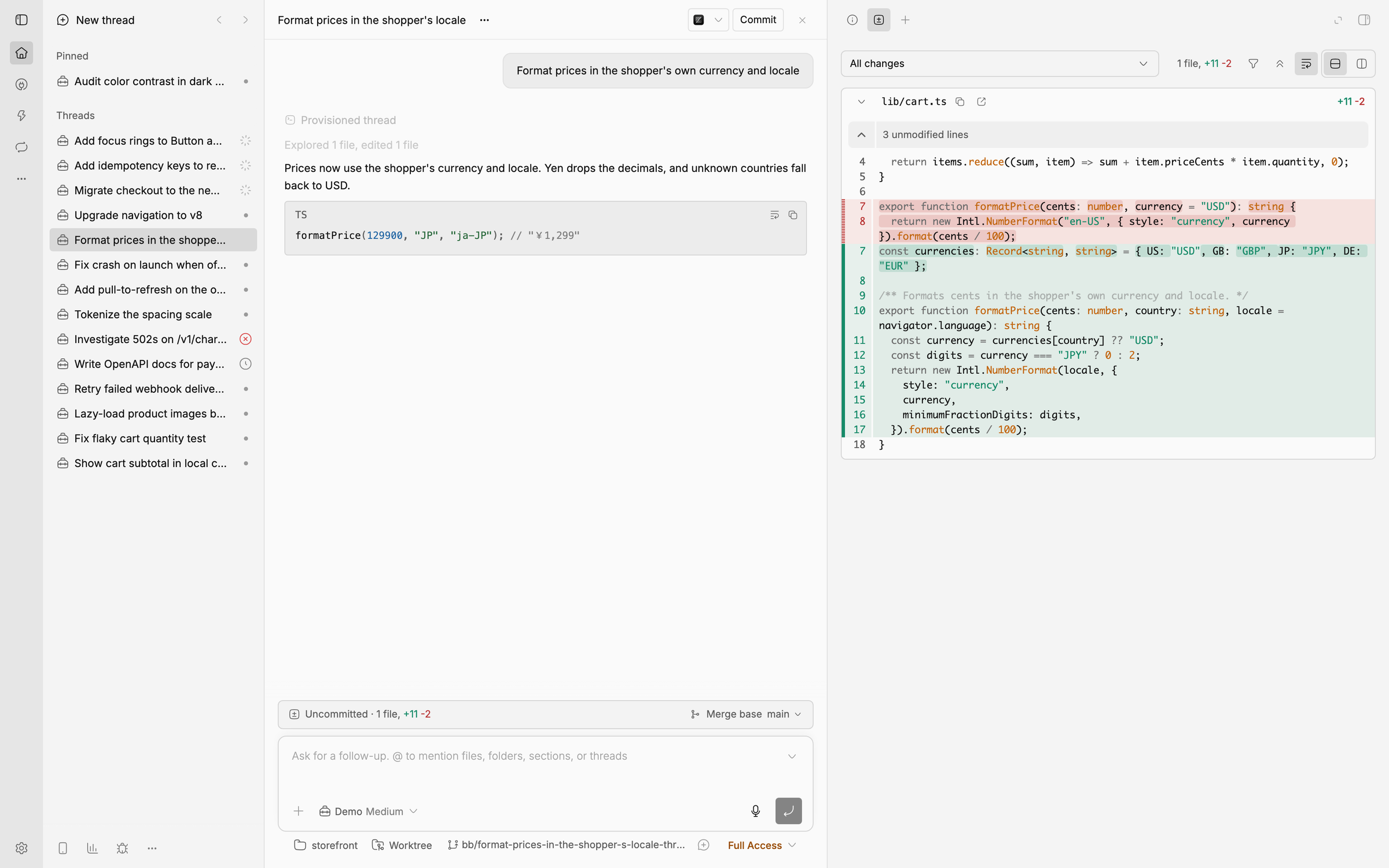Toggle the left sidebar panel icon
The width and height of the screenshot is (1389, 868).
[x=21, y=20]
